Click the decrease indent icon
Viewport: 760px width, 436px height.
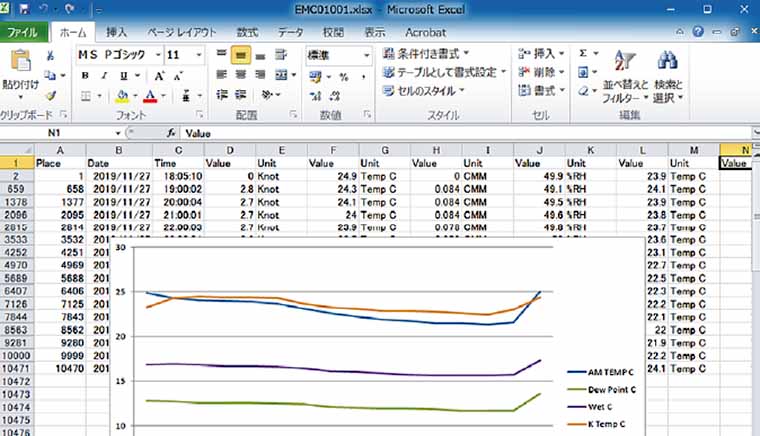click(222, 94)
